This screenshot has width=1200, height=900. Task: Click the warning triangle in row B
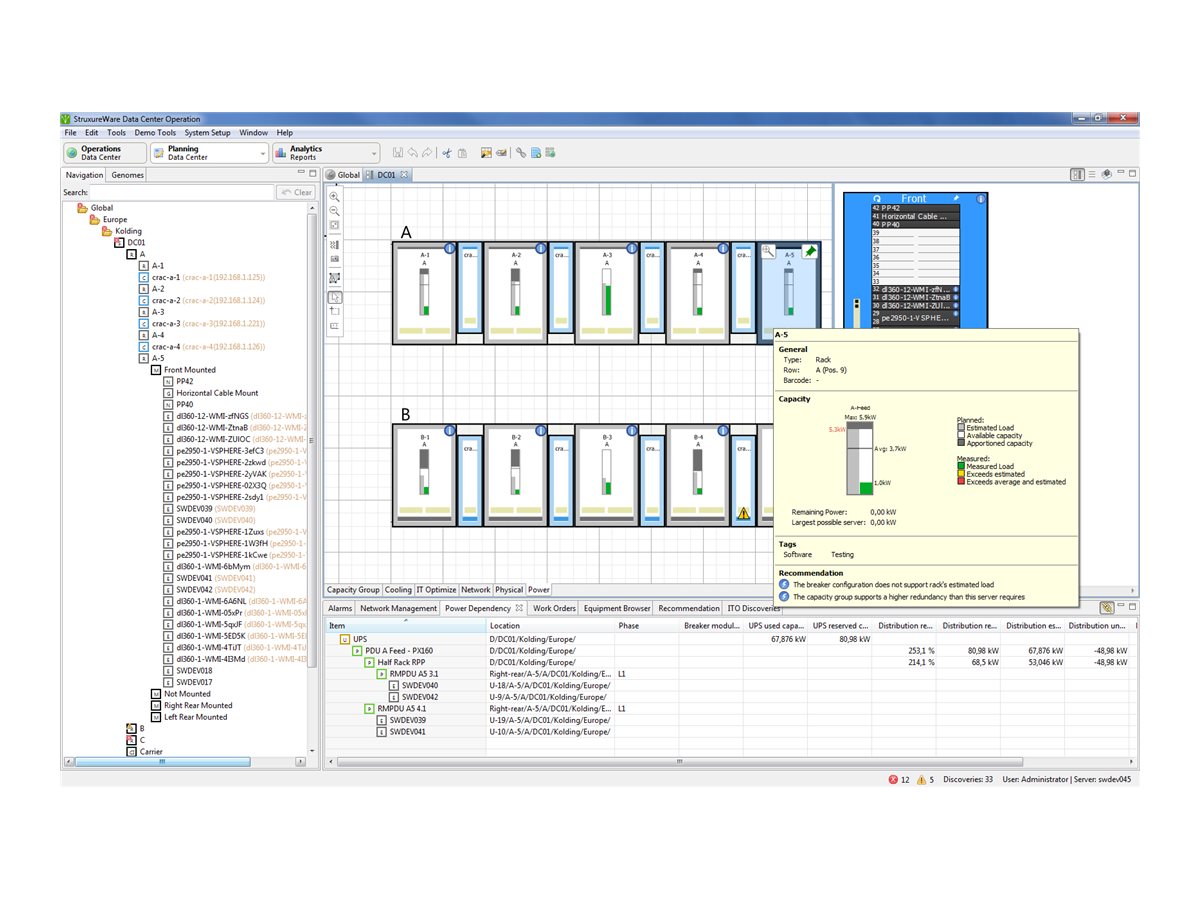[743, 513]
